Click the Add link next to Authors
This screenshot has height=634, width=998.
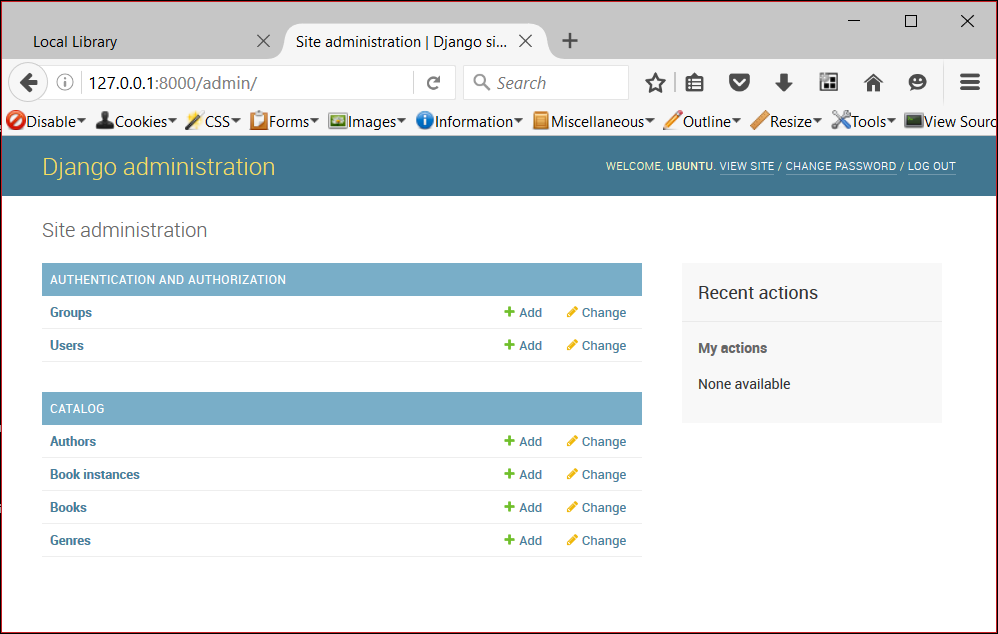pos(523,441)
